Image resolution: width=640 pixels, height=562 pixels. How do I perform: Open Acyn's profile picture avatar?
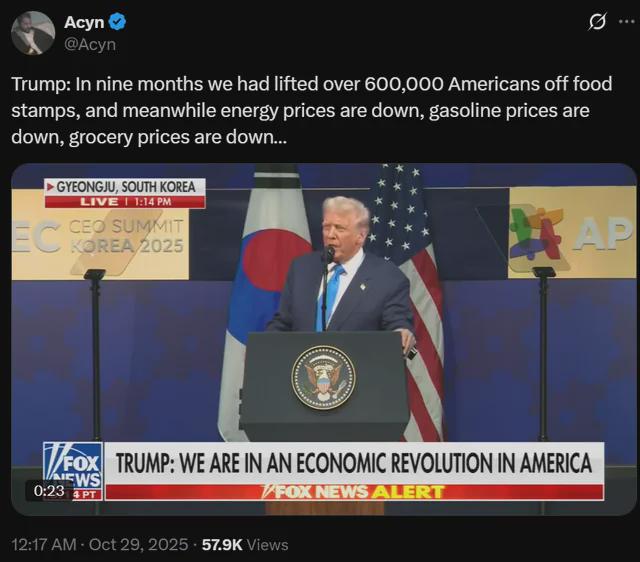33,33
